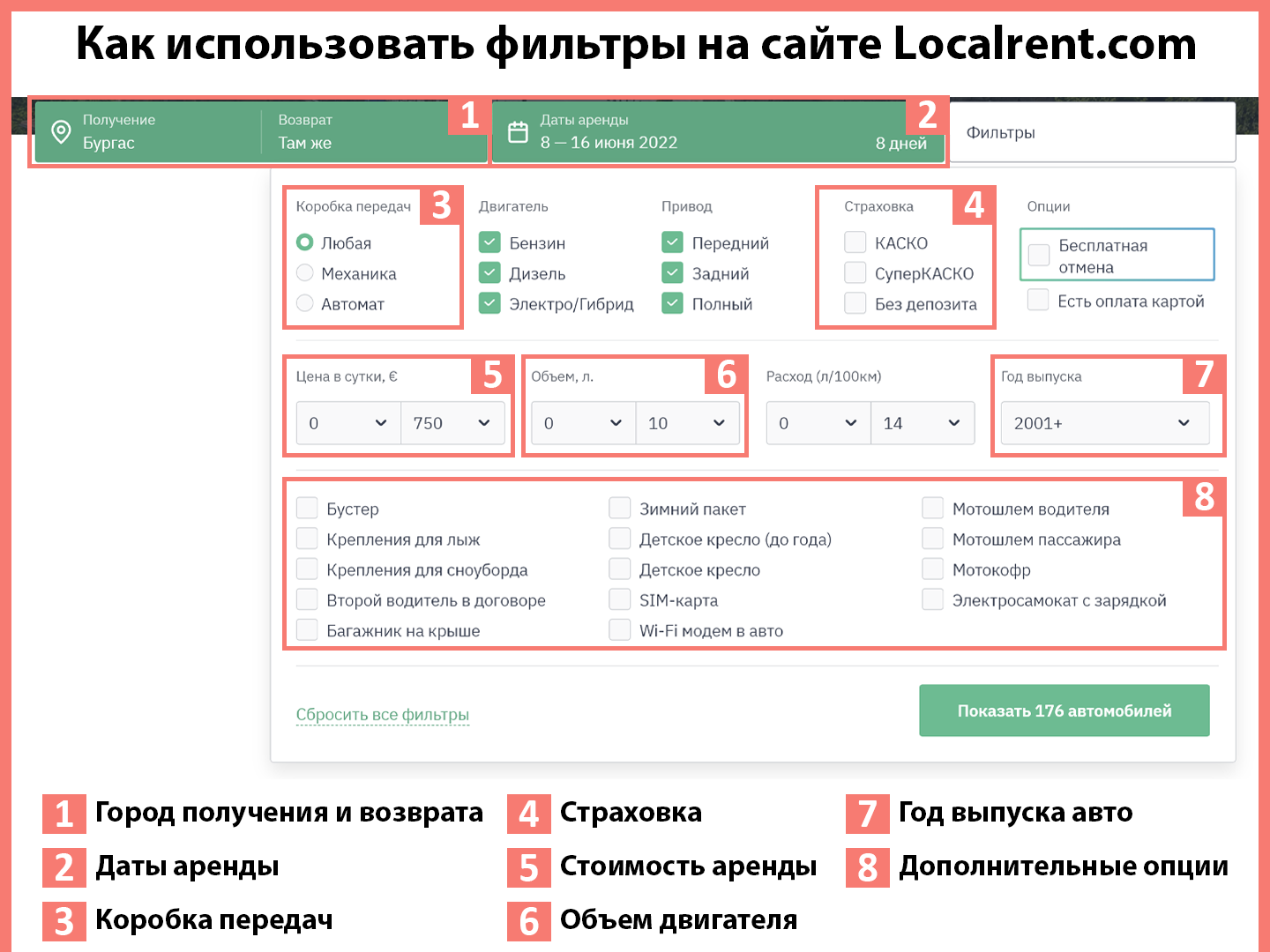Select the Механика gearbox option
Screen dimensions: 1270x952
pyautogui.click(x=305, y=273)
